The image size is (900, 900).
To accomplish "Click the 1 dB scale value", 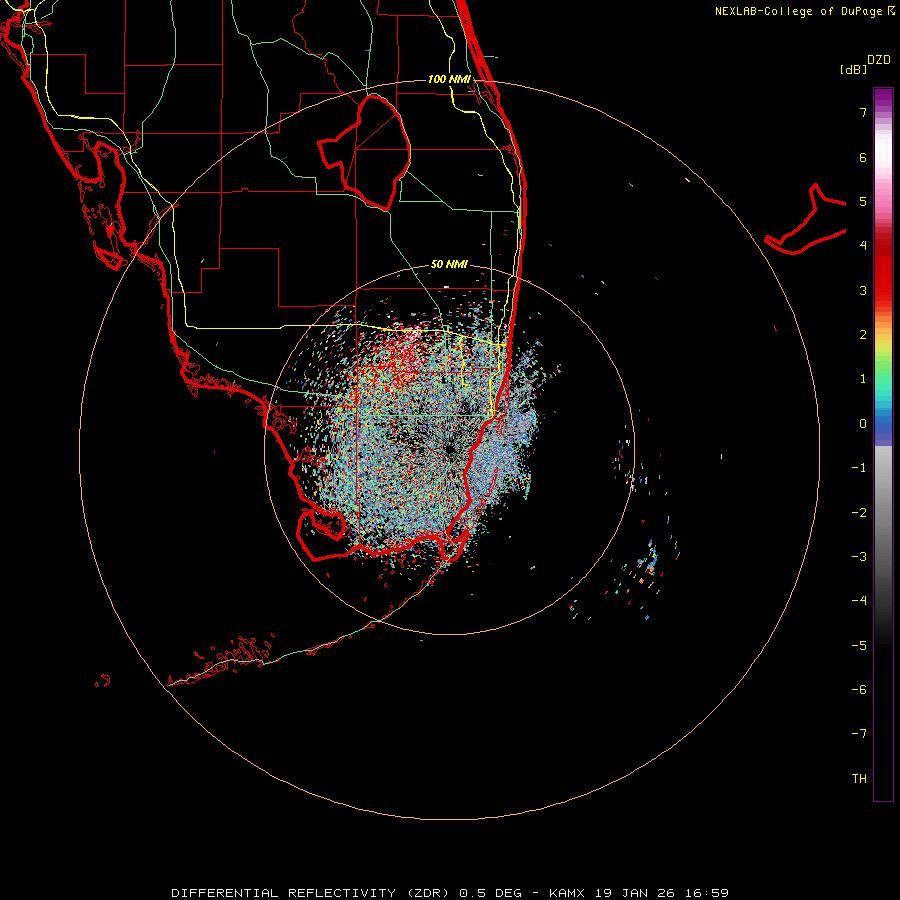I will pyautogui.click(x=863, y=379).
